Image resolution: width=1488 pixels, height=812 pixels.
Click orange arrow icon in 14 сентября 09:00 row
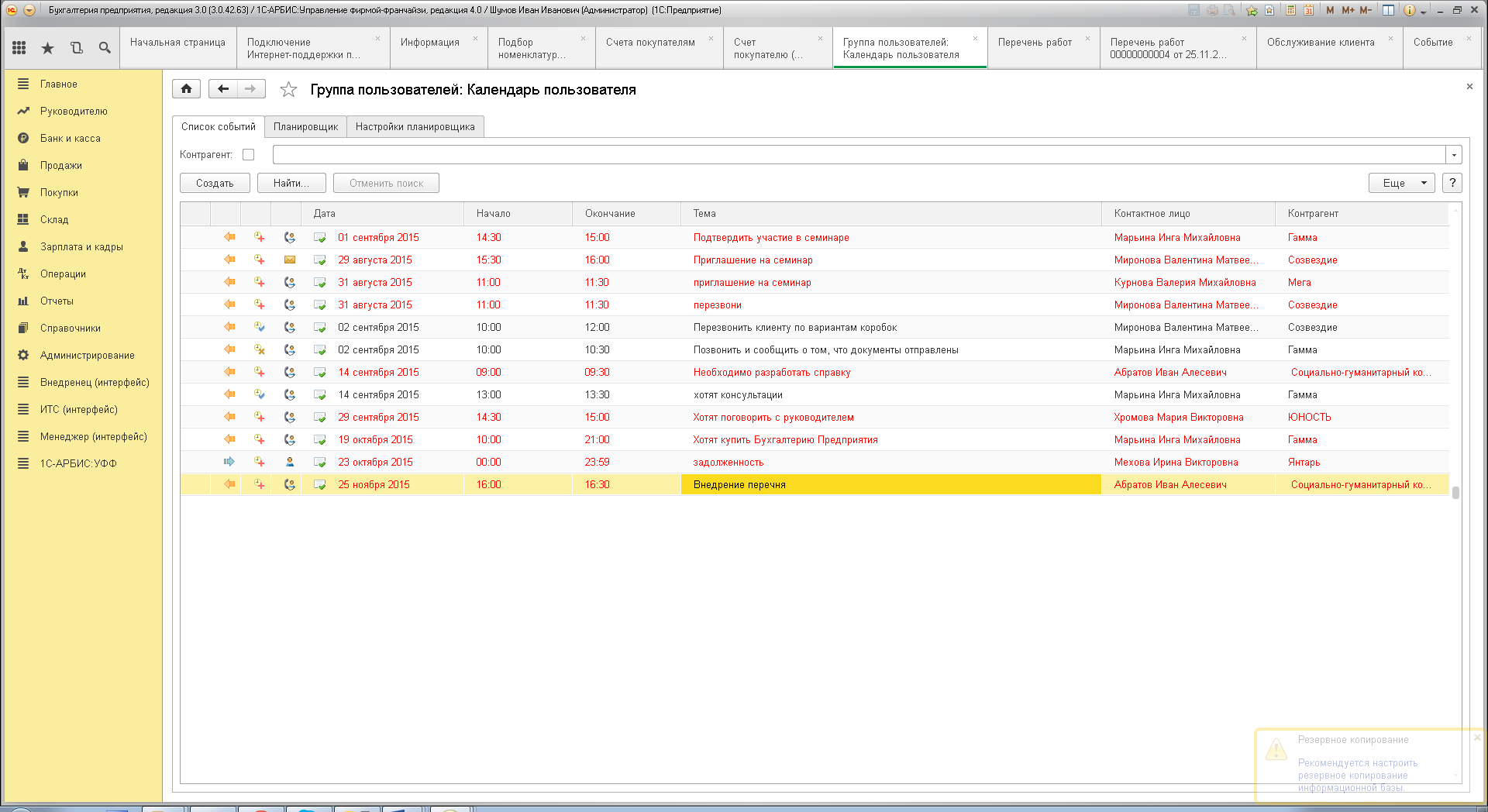tap(229, 373)
